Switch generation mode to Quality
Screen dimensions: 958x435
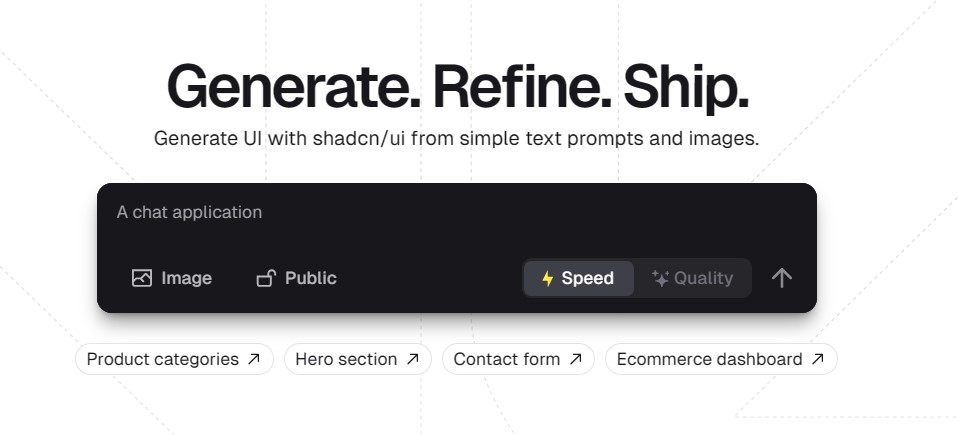692,279
